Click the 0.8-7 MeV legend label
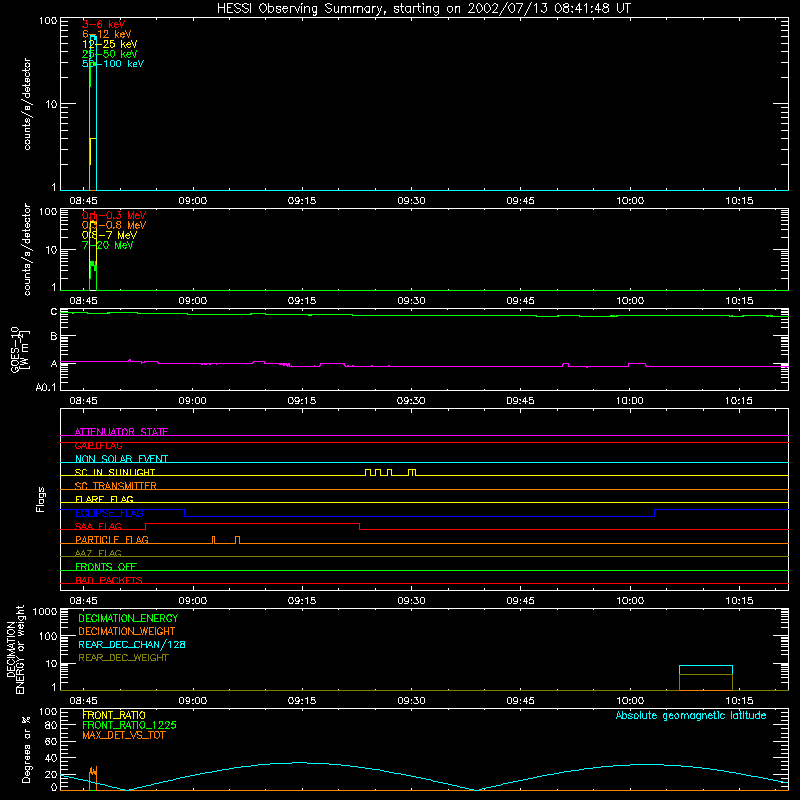 click(109, 235)
